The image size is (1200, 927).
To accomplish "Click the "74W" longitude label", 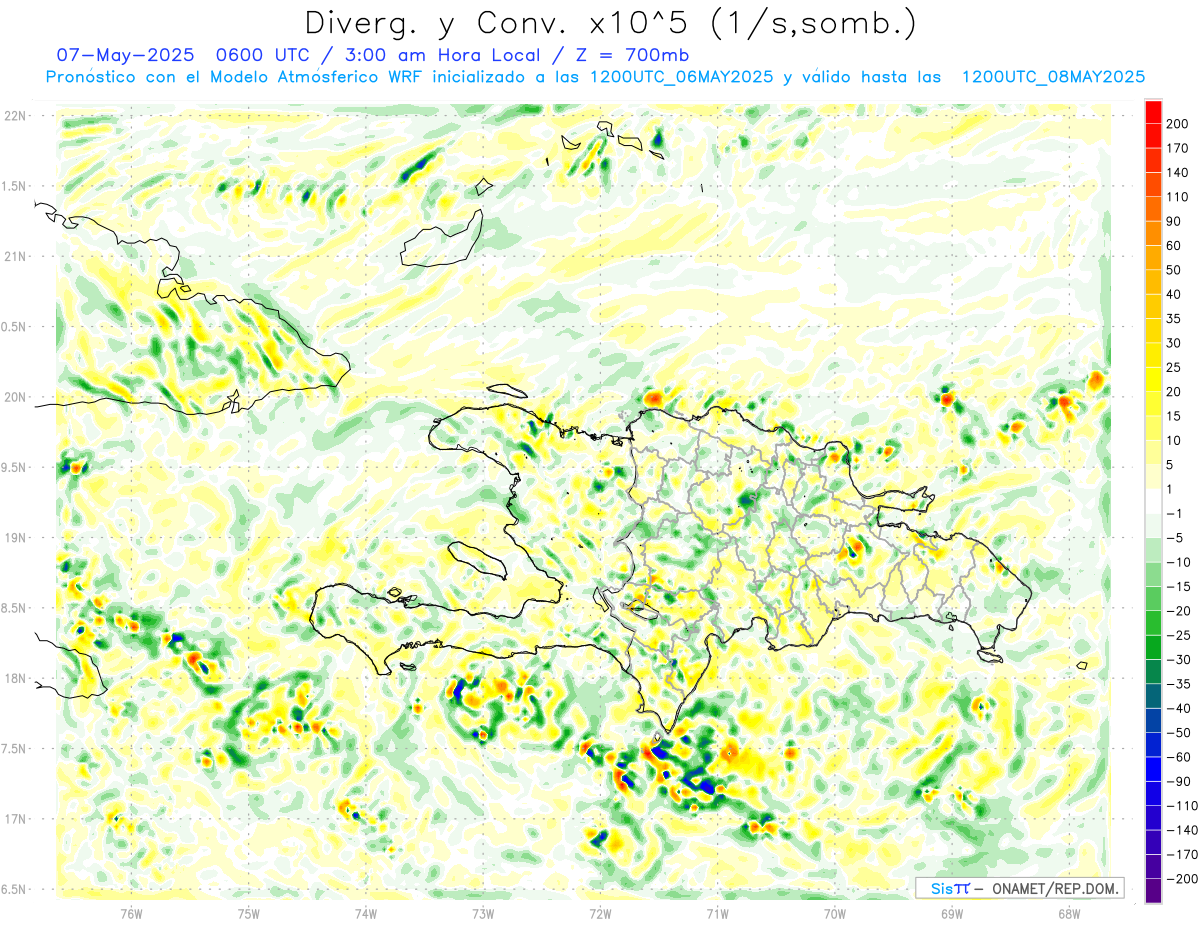I will tap(366, 914).
